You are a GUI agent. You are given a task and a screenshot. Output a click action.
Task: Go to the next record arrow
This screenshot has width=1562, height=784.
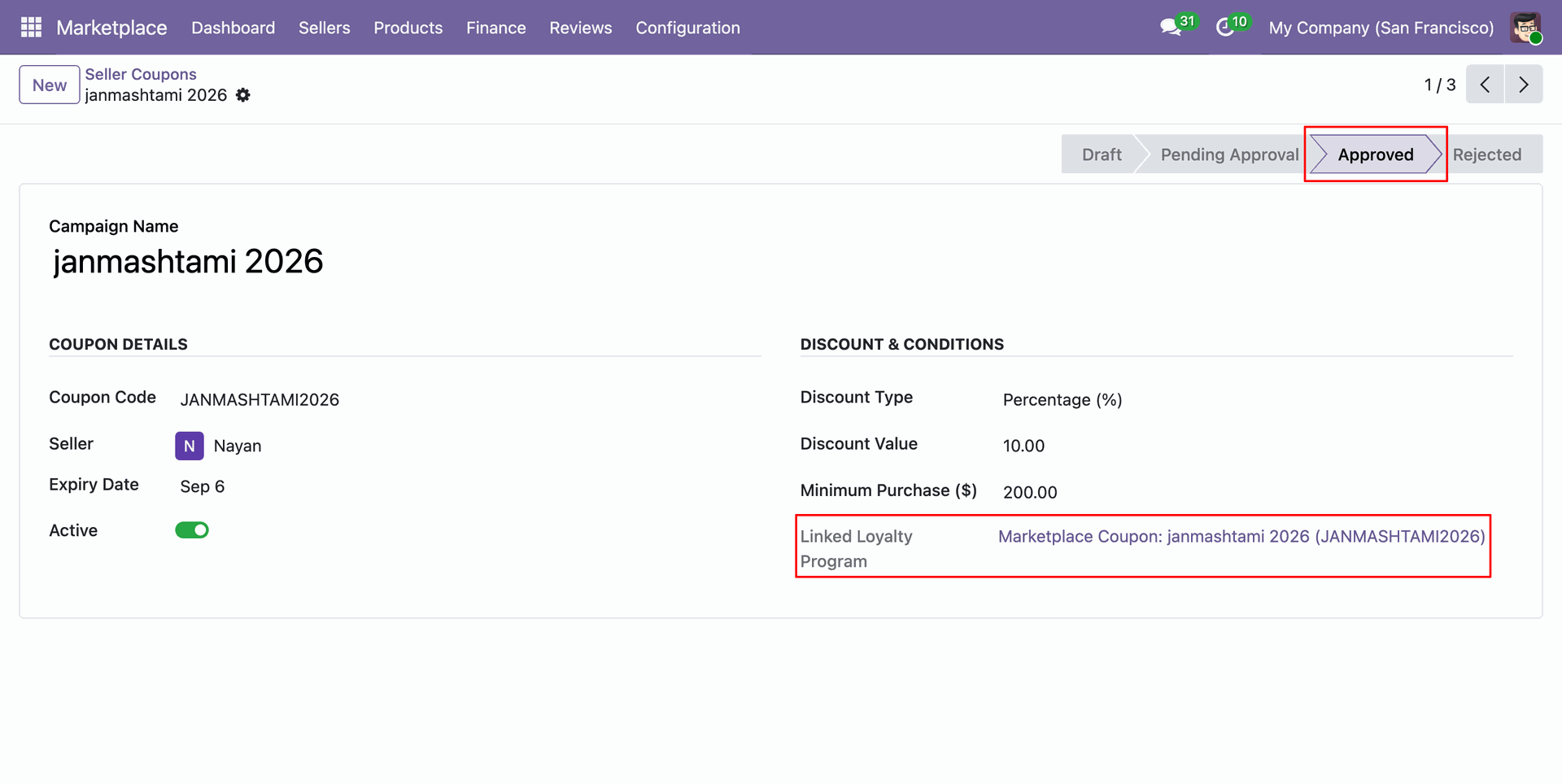point(1524,85)
